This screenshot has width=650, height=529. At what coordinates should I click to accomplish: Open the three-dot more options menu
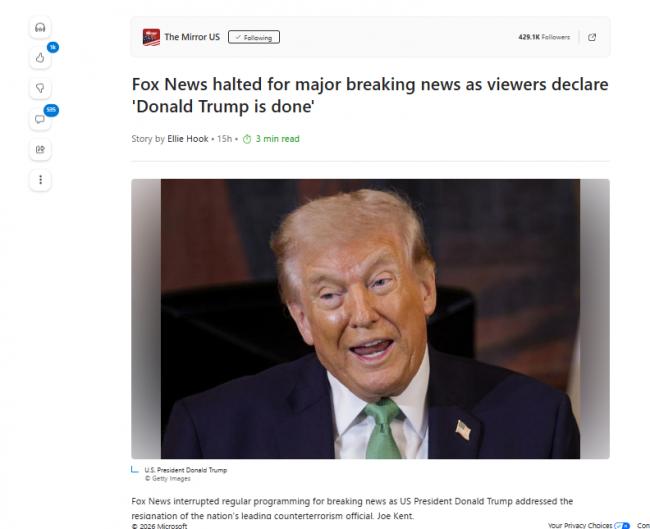(40, 180)
